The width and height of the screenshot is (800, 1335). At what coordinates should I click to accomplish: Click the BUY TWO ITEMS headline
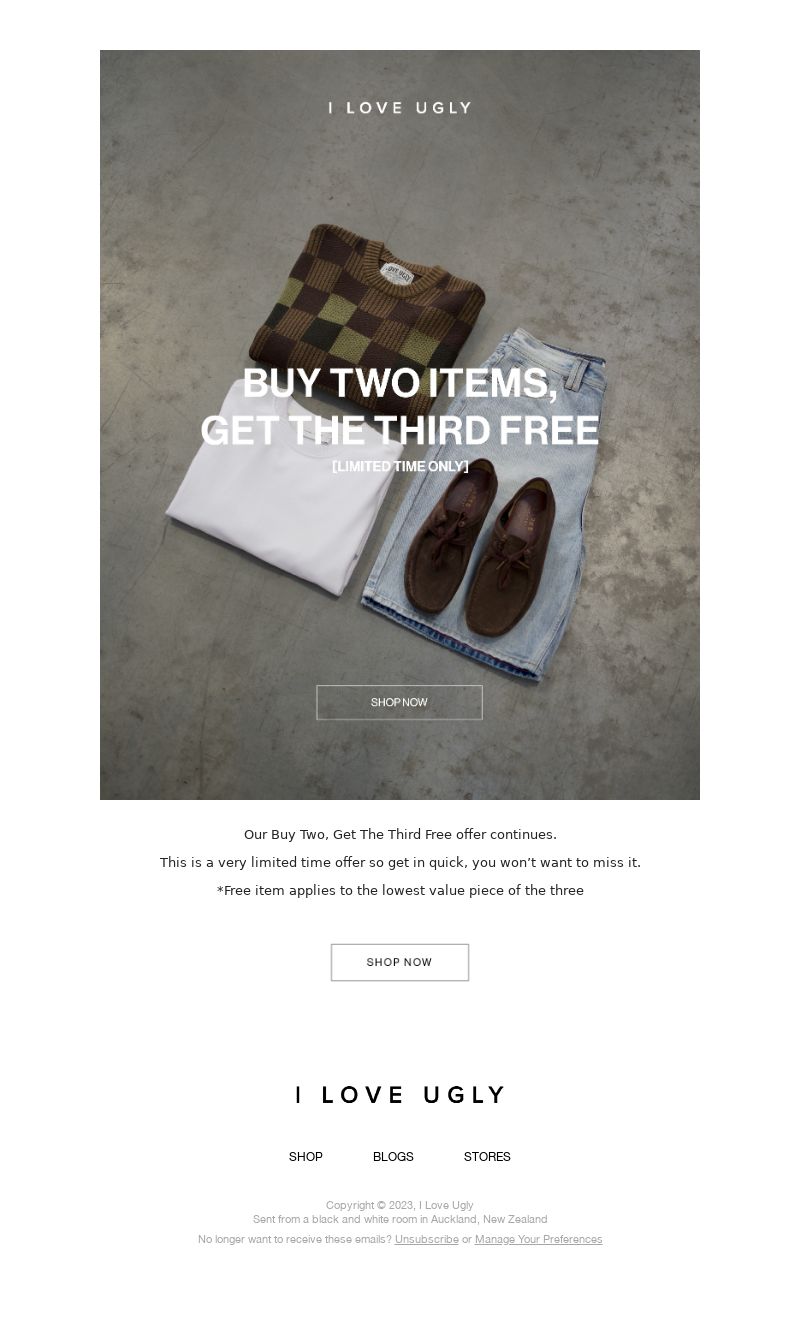tap(400, 407)
